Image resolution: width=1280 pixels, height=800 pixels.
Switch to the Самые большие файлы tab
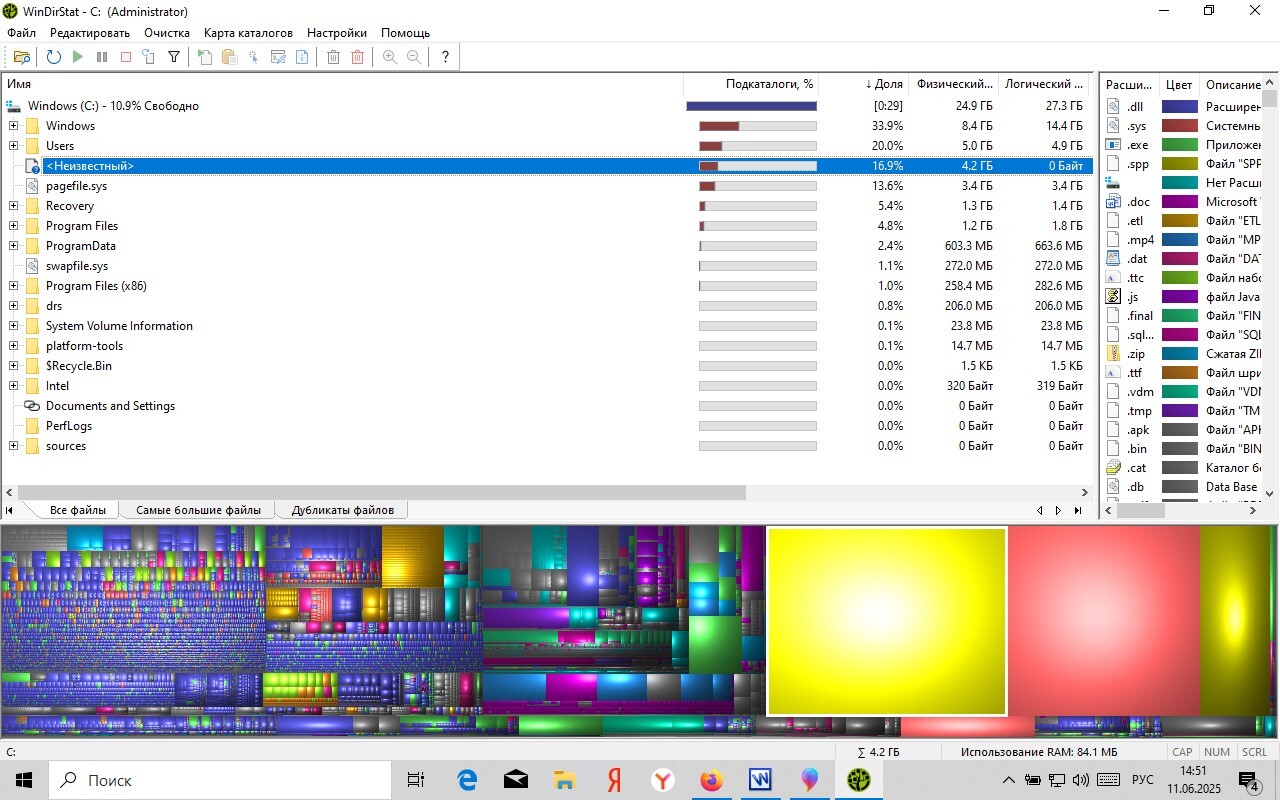point(198,510)
